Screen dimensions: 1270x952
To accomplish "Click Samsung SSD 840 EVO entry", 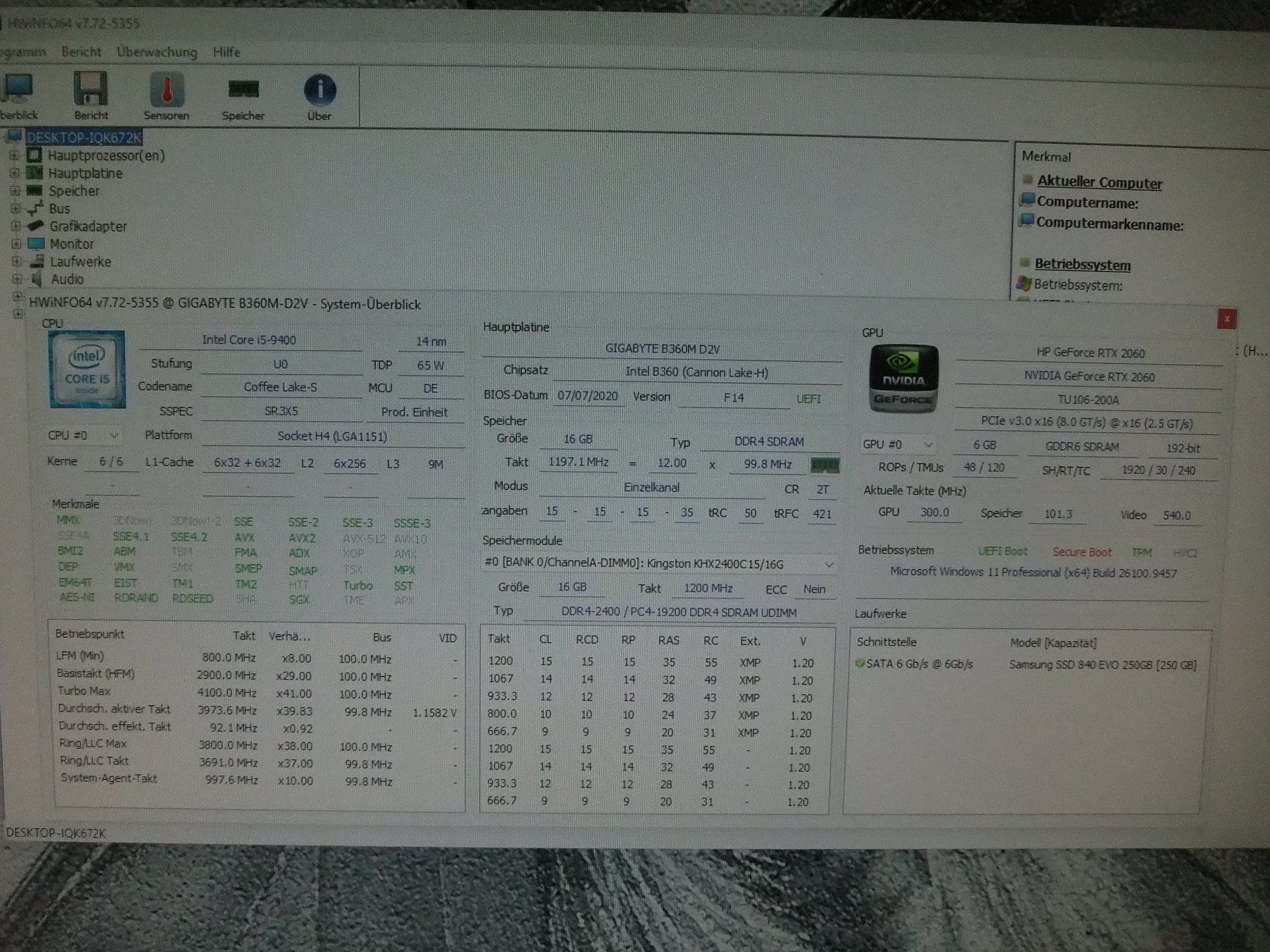I will coord(1103,665).
